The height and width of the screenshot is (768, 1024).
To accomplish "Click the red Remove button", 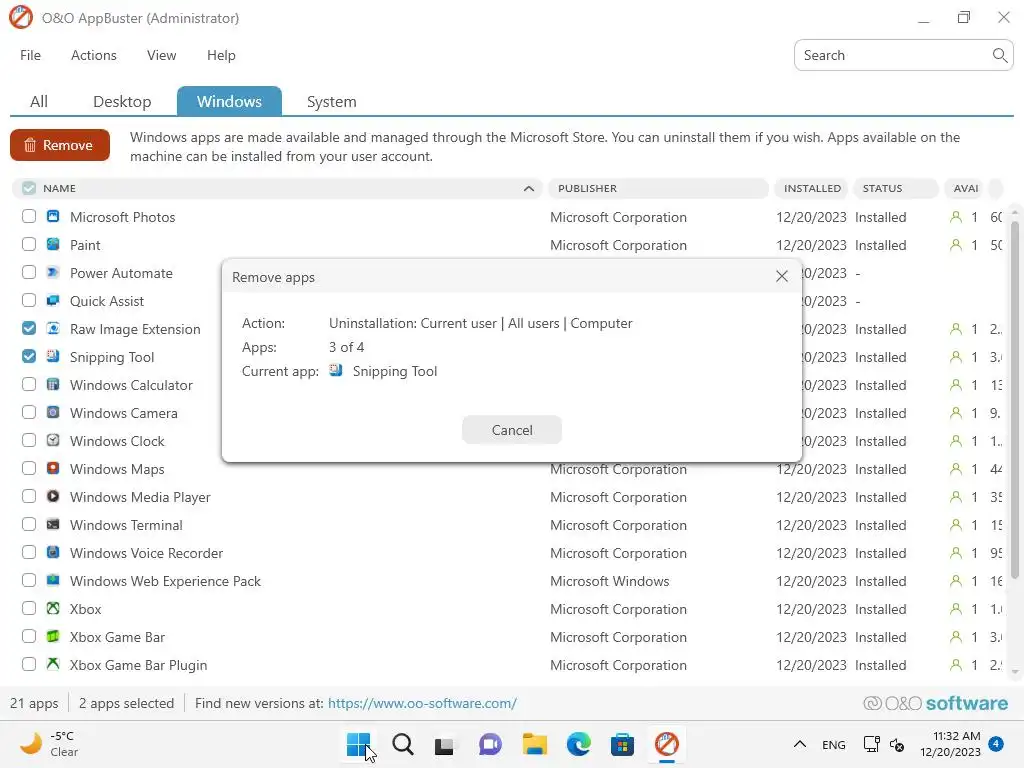I will tap(60, 145).
